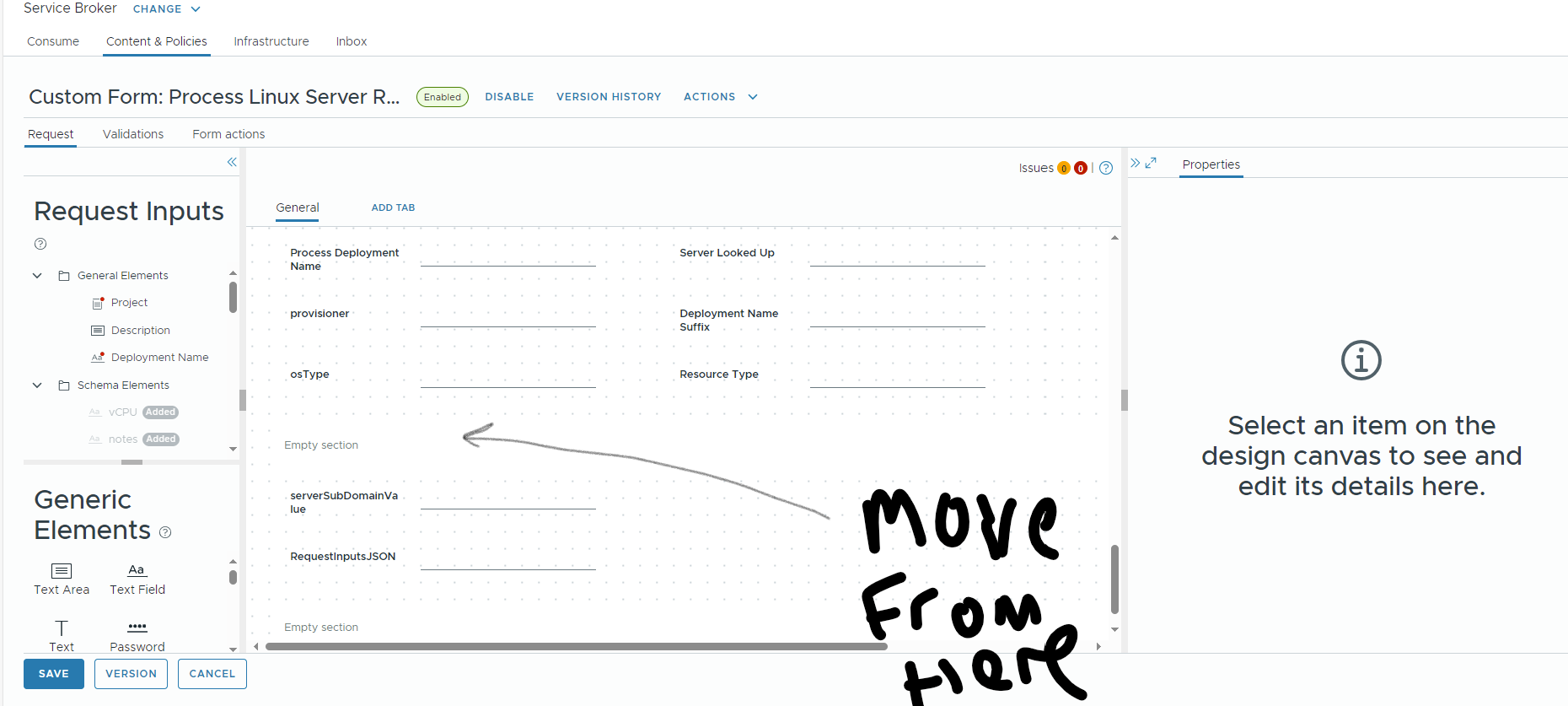Click the serverSubDomainValue input field
Screen dimensions: 1568x706
pos(508,499)
